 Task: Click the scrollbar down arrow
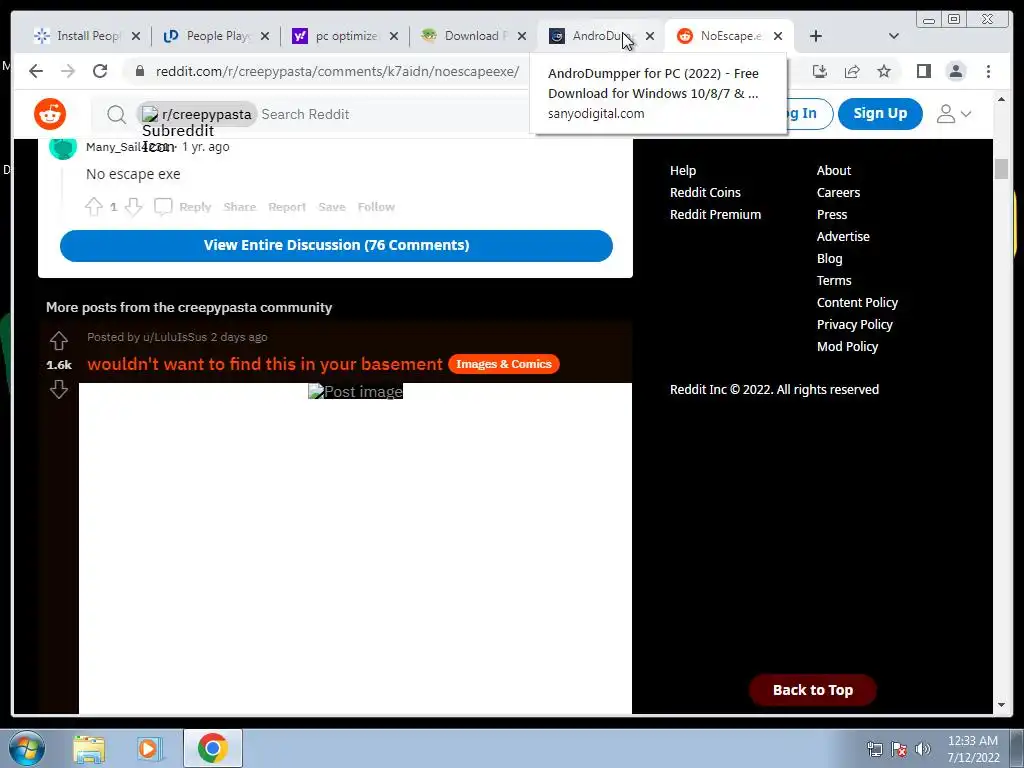1001,705
